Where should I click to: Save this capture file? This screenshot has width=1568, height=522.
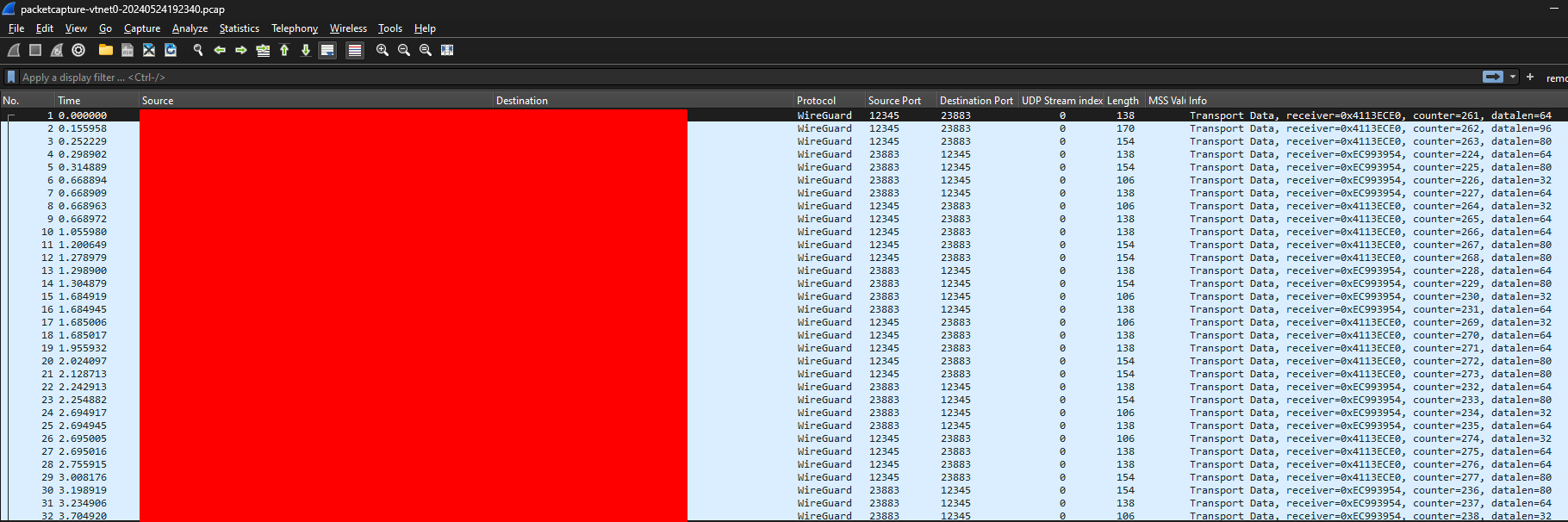[x=128, y=51]
